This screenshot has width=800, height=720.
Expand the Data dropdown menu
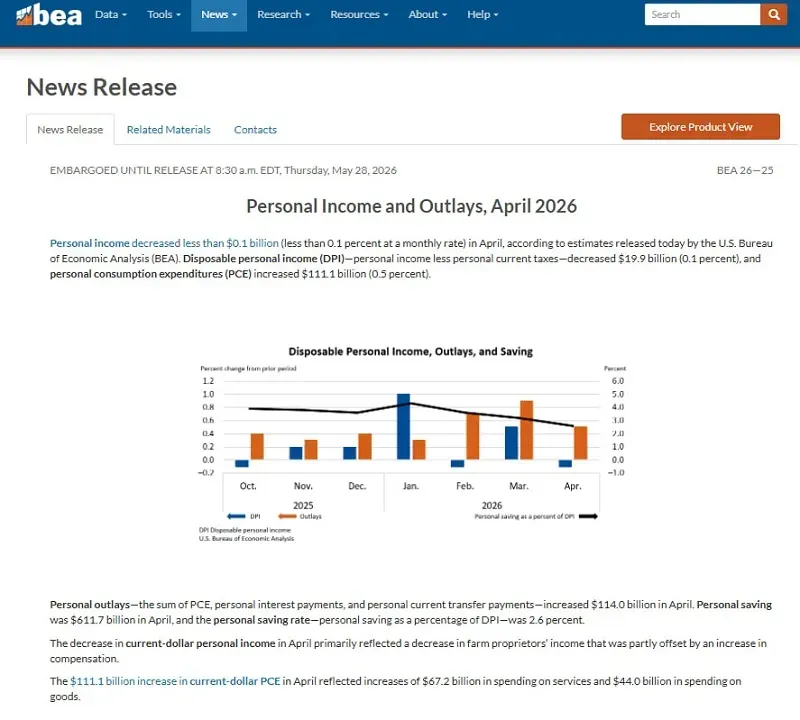[111, 14]
